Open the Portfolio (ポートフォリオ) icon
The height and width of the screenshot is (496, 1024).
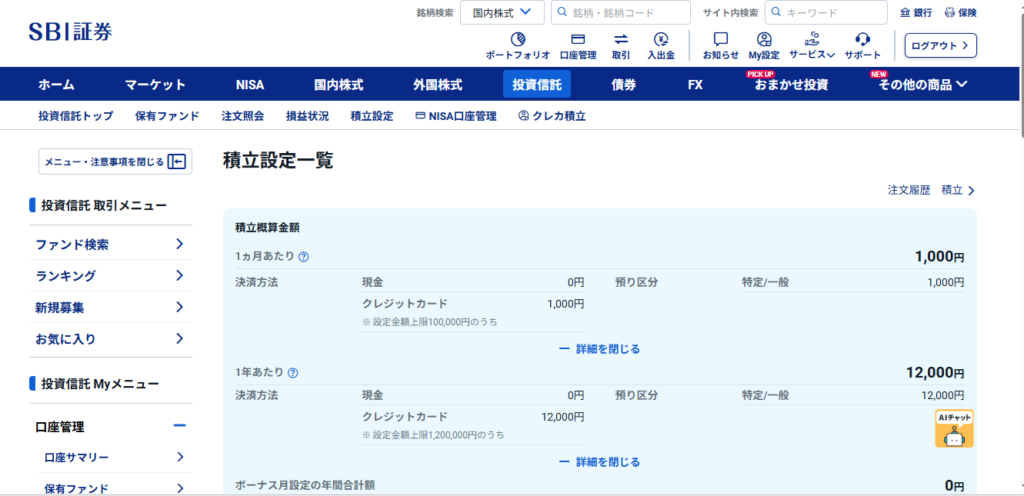pyautogui.click(x=517, y=40)
